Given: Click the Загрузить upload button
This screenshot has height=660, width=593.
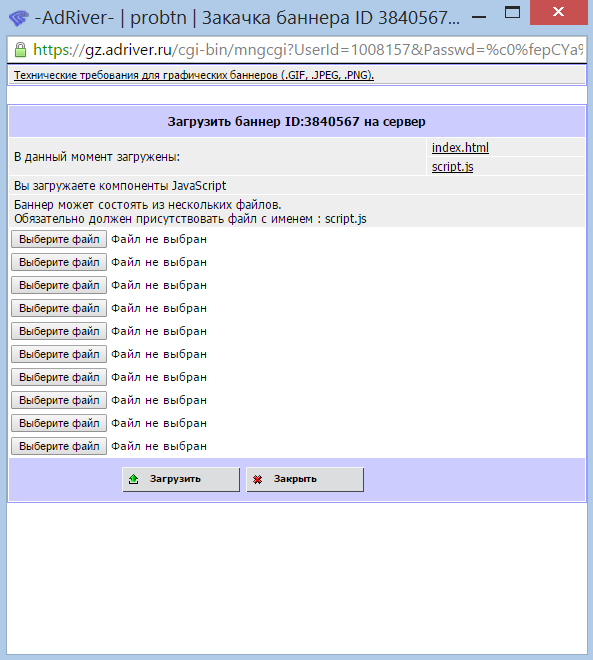Looking at the screenshot, I should pyautogui.click(x=181, y=479).
